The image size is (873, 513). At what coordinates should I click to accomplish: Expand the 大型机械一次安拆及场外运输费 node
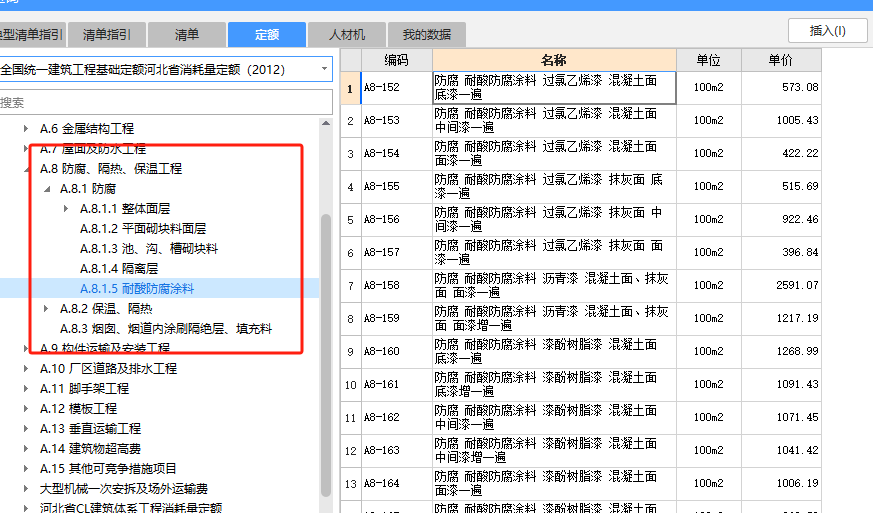[26, 489]
